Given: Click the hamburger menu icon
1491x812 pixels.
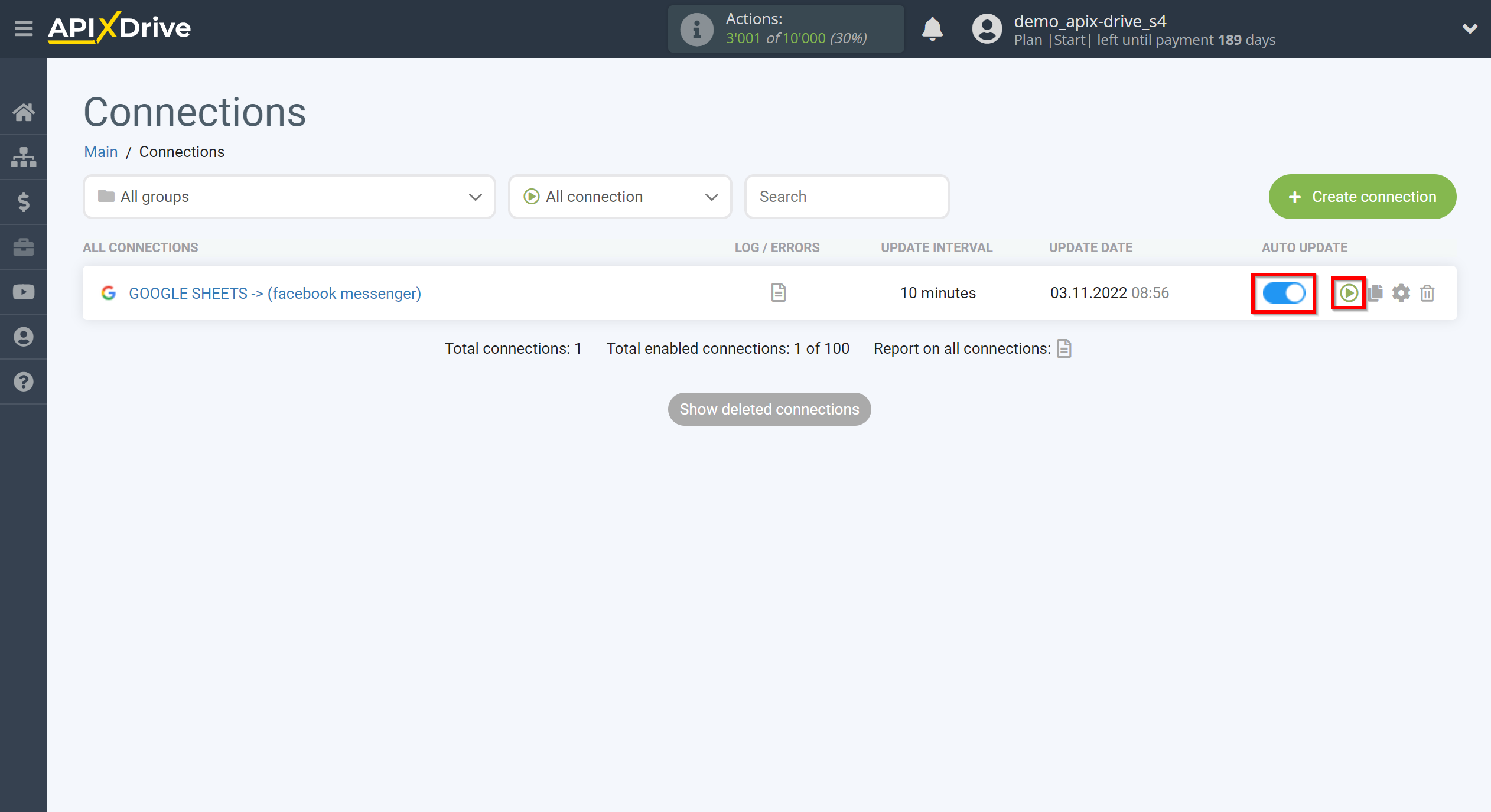Looking at the screenshot, I should coord(23,28).
